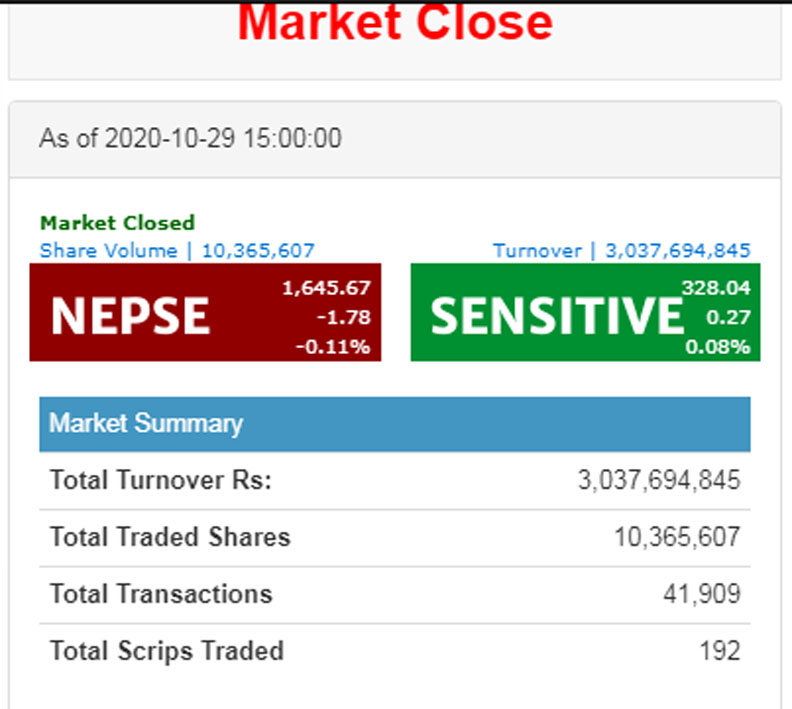Click the SENSITIVE index value 328.04
The image size is (792, 709).
coord(716,288)
